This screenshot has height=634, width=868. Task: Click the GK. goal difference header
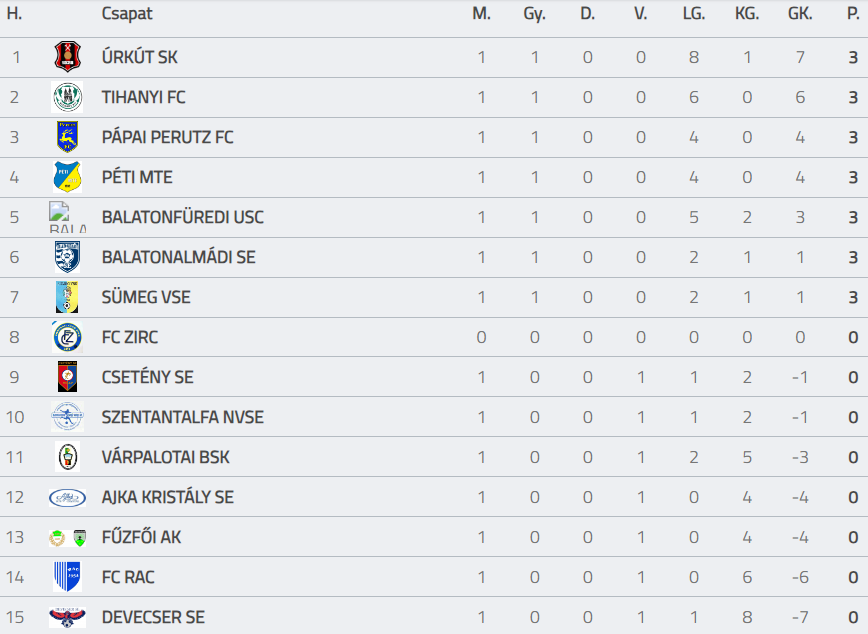(x=799, y=14)
